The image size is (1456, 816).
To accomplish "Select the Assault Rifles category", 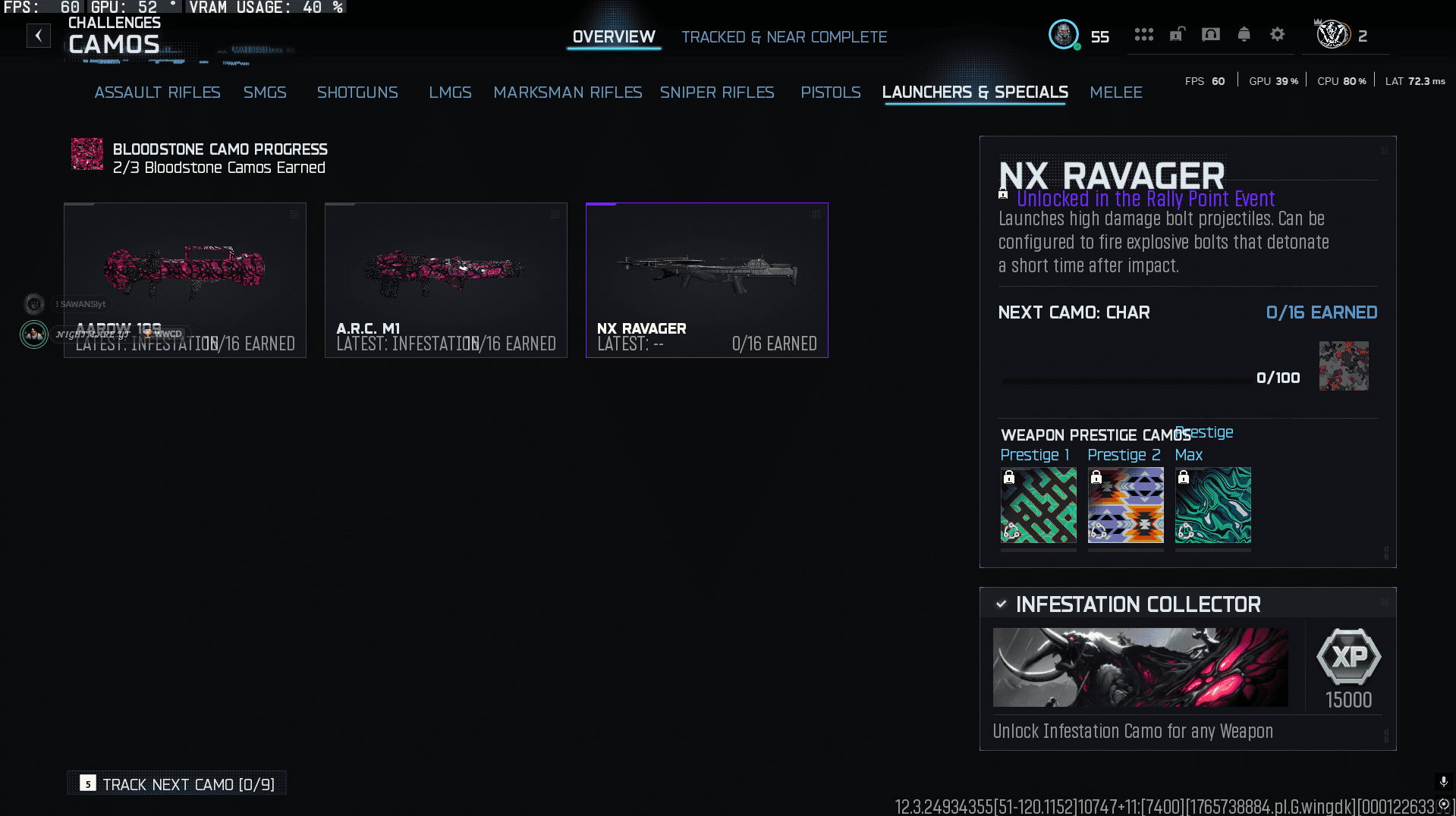I will [157, 93].
